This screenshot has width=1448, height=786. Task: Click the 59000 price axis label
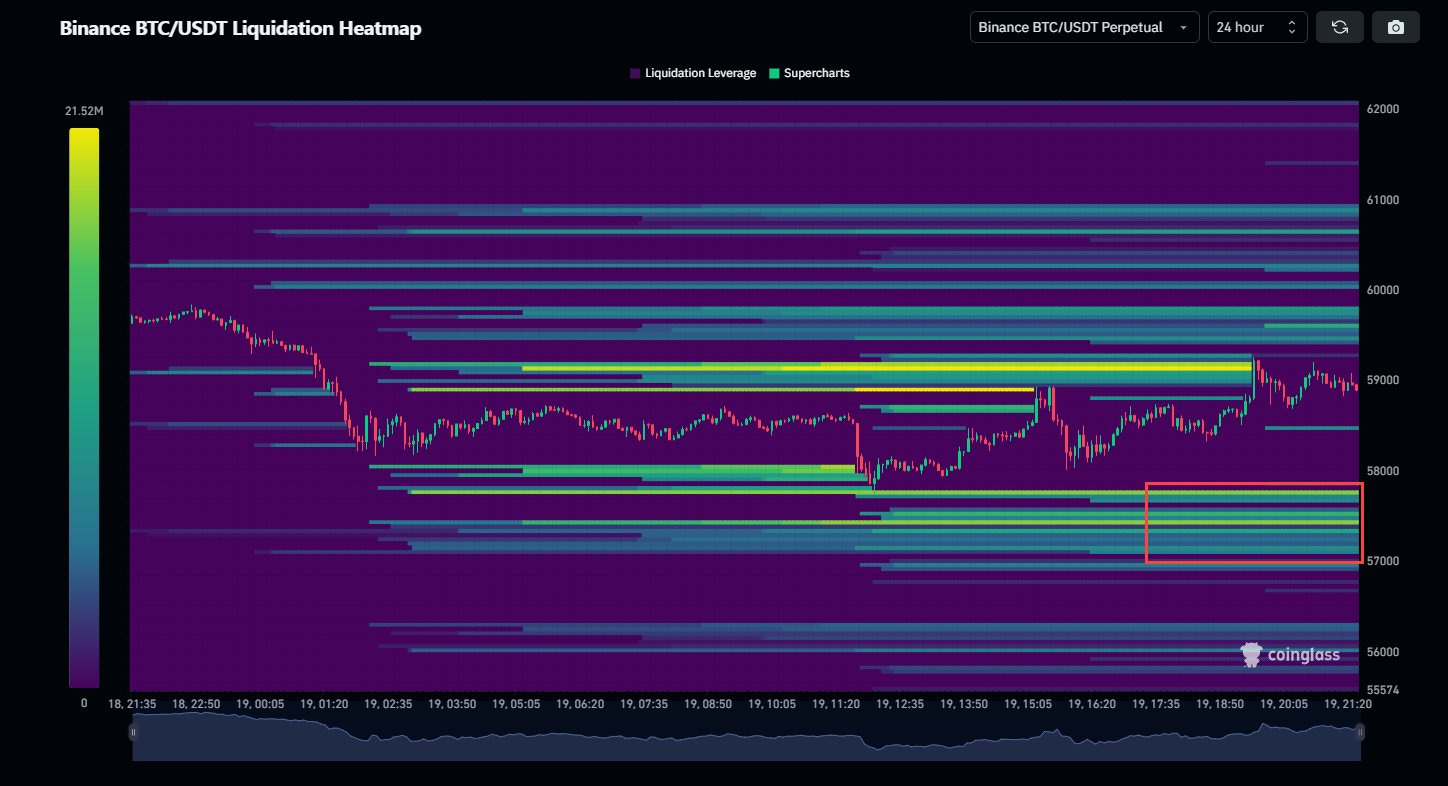[x=1385, y=380]
